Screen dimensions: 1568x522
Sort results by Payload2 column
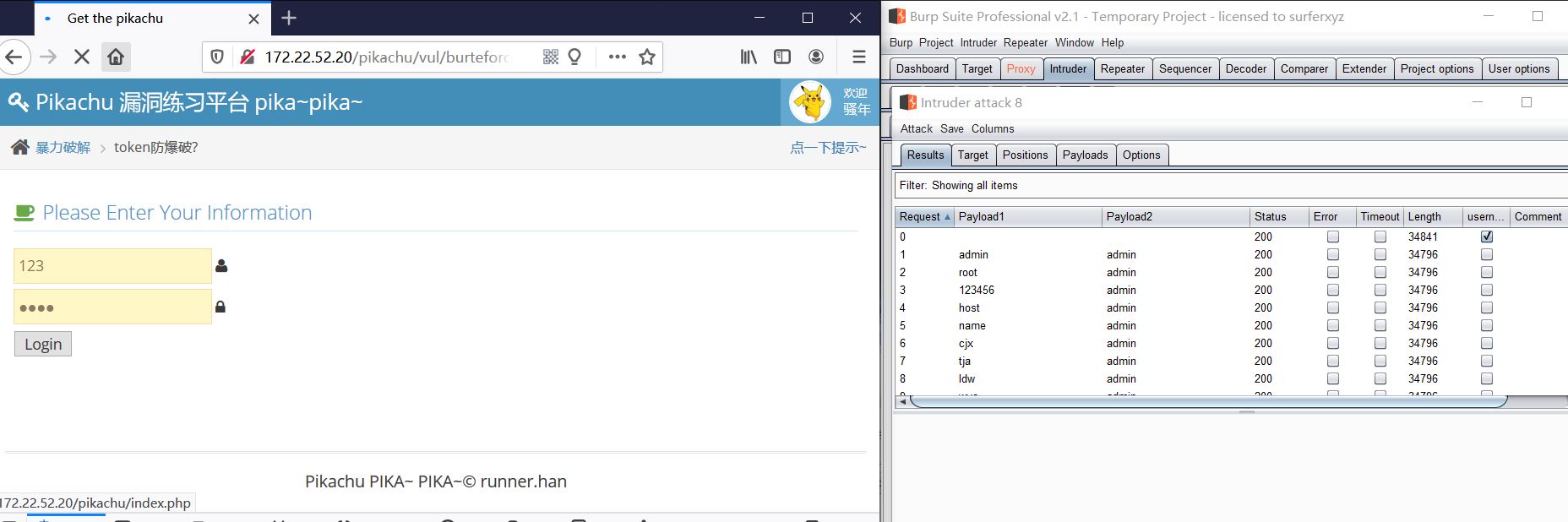click(x=1176, y=216)
